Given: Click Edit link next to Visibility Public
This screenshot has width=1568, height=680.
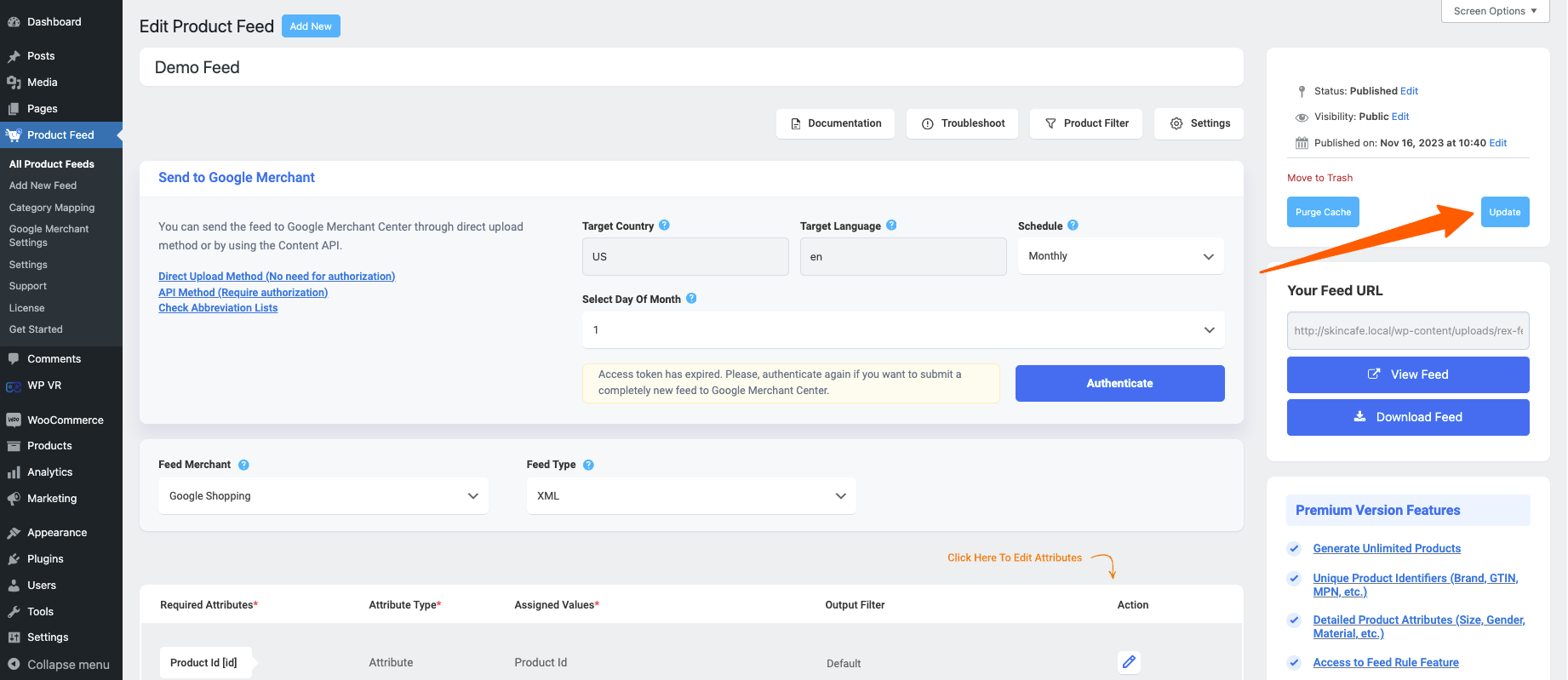Looking at the screenshot, I should pos(1400,117).
